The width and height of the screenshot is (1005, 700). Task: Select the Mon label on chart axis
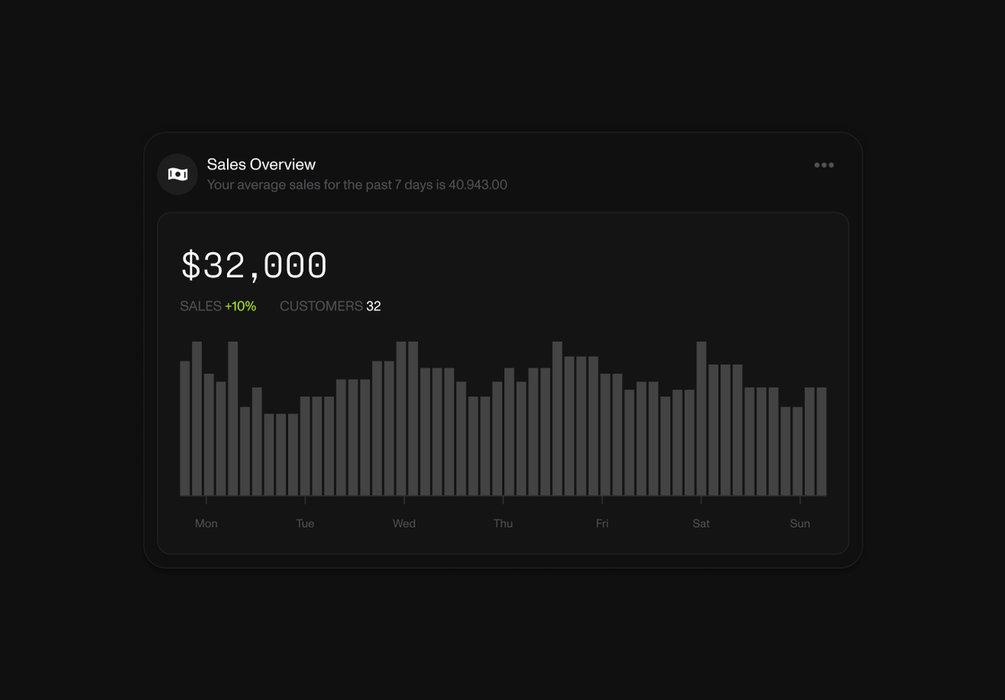tap(206, 523)
